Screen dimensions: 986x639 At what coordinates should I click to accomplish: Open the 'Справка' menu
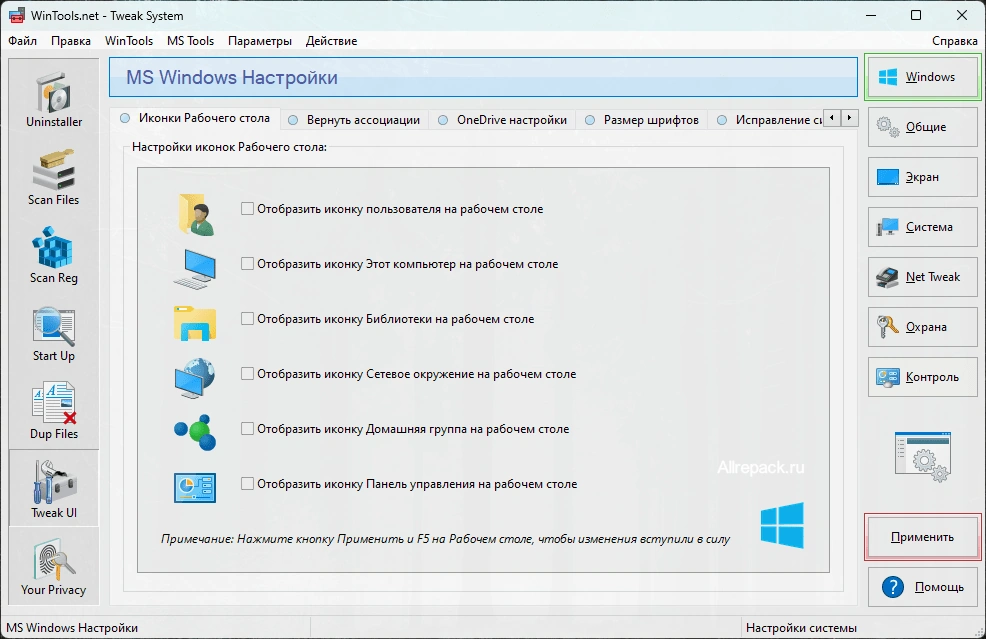[x=955, y=41]
